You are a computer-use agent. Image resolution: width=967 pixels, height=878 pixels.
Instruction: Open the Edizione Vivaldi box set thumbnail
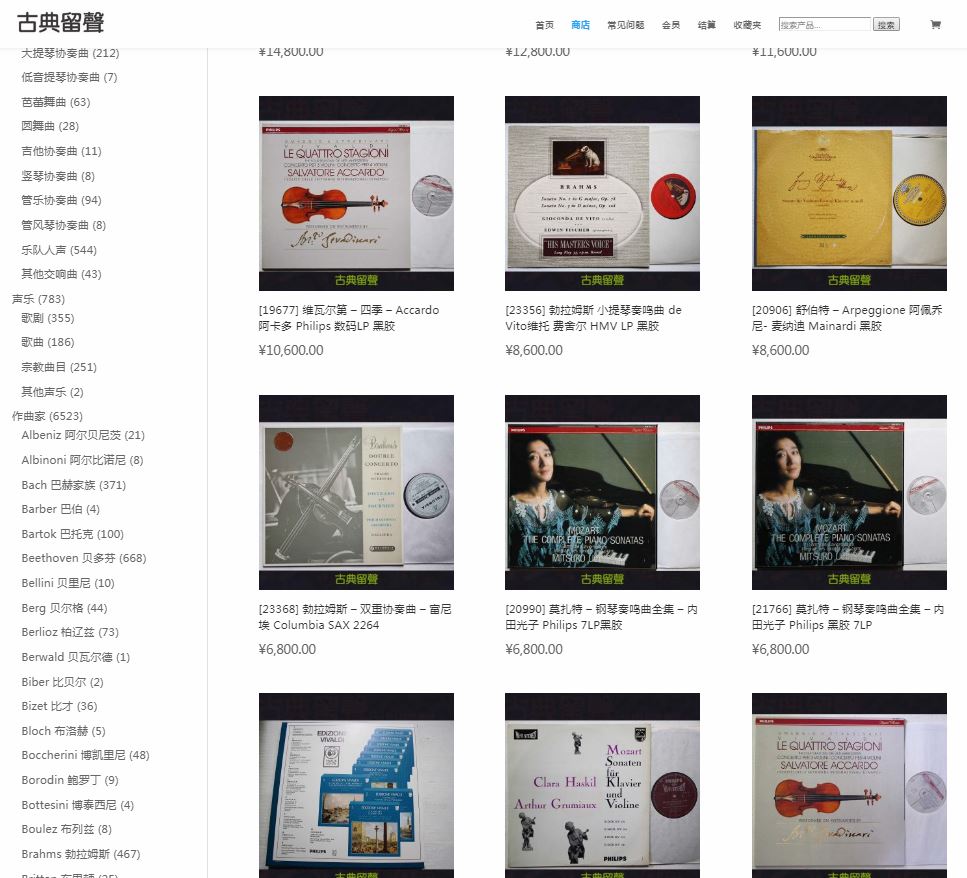click(x=356, y=785)
